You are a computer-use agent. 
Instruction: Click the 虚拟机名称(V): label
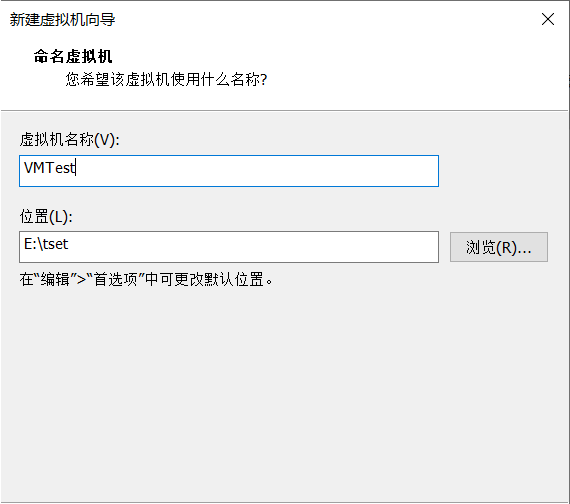(69, 140)
